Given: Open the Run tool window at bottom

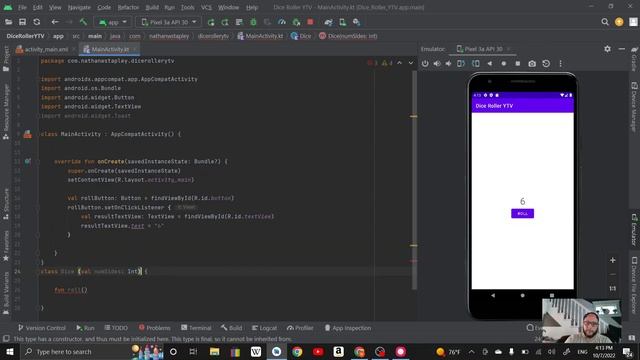Looking at the screenshot, I should 85,328.
